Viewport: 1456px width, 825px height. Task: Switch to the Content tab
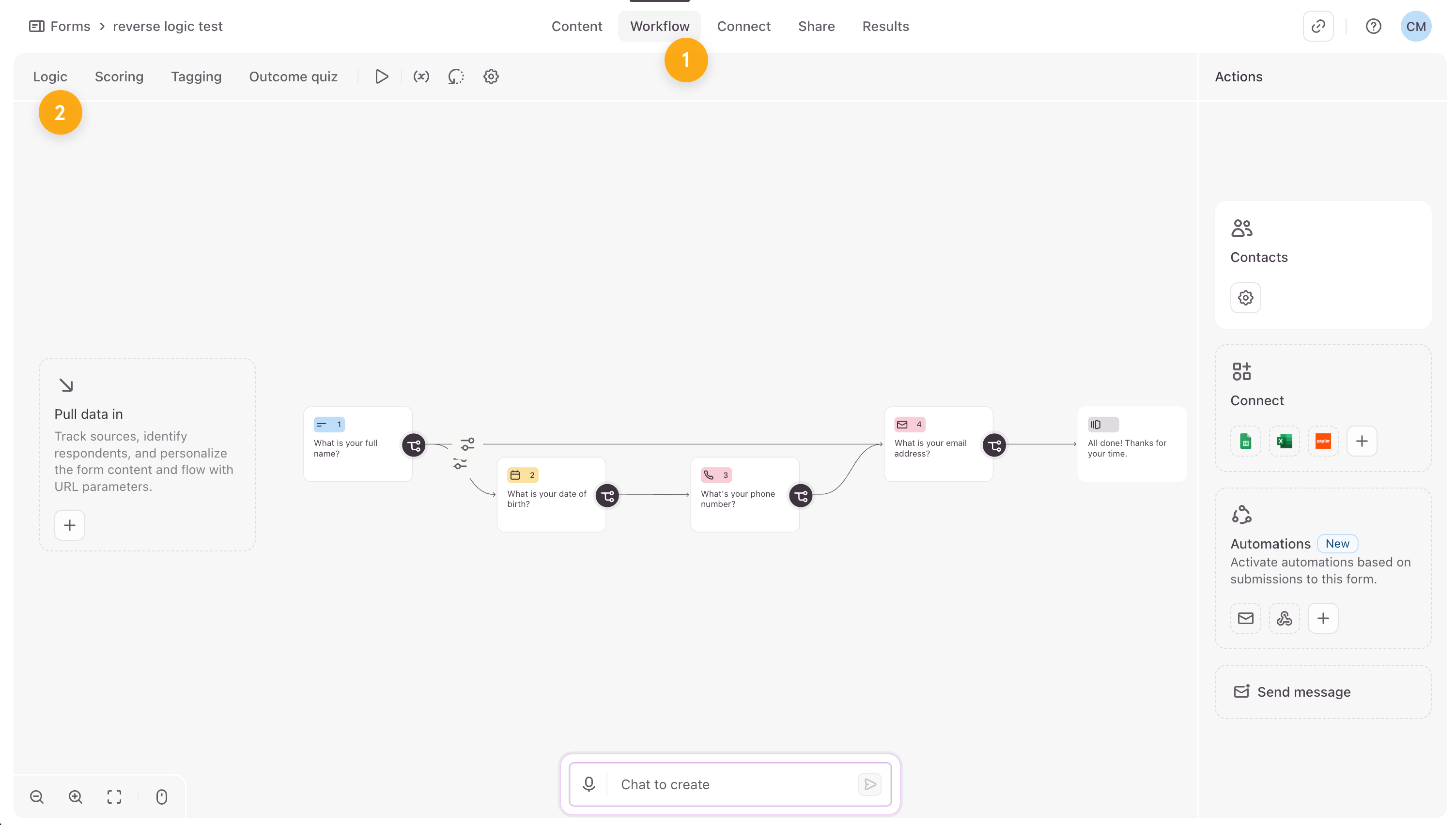[x=576, y=26]
